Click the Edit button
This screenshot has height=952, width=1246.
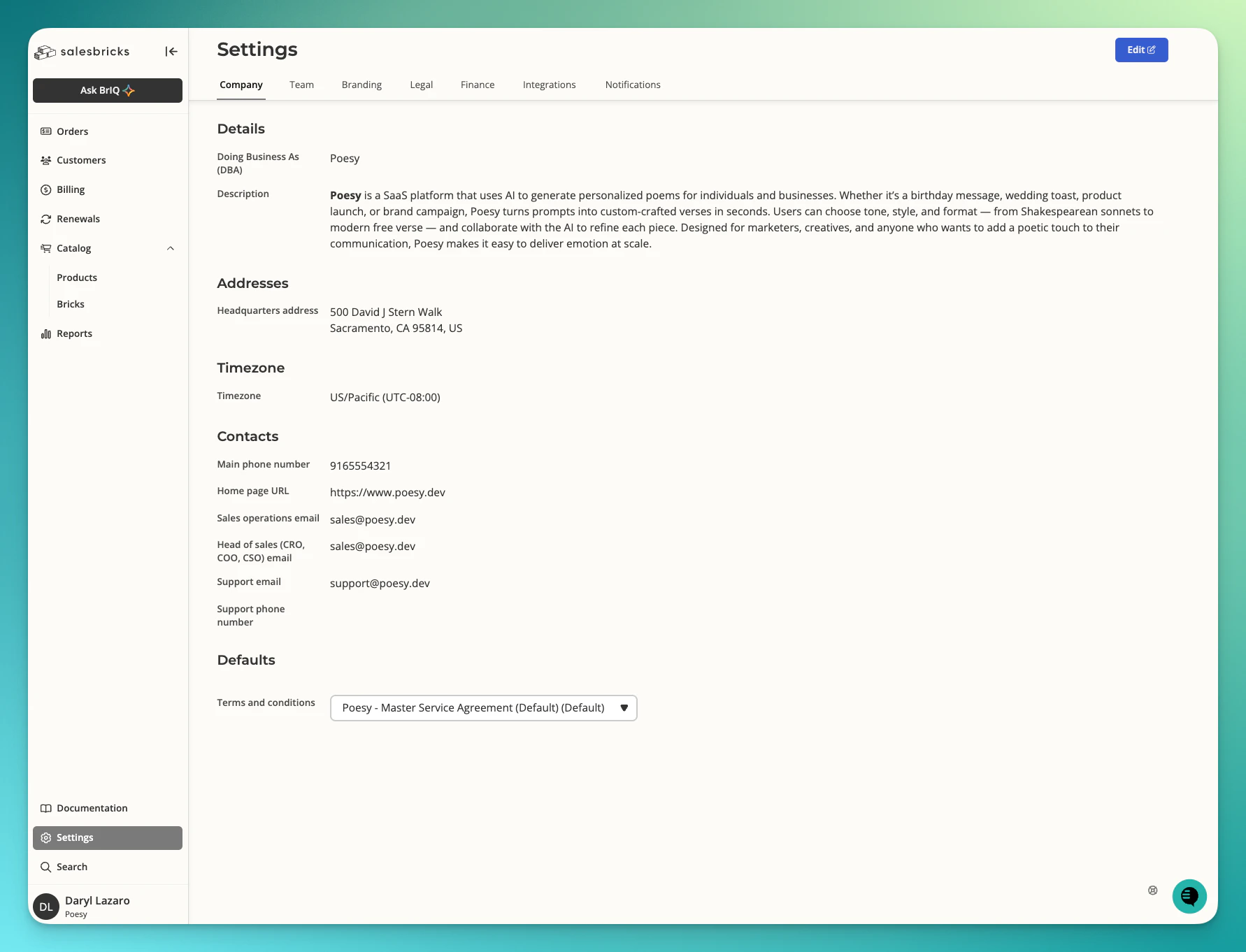point(1142,50)
